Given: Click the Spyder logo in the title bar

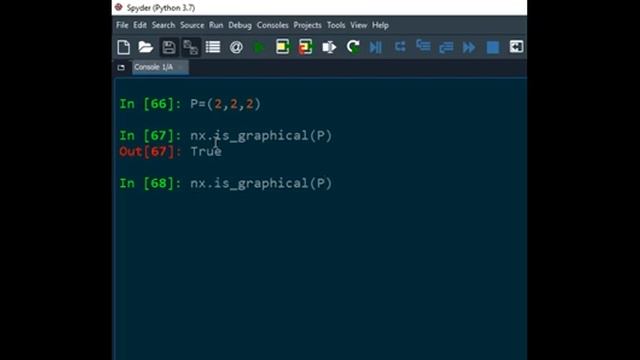Looking at the screenshot, I should (x=119, y=7).
